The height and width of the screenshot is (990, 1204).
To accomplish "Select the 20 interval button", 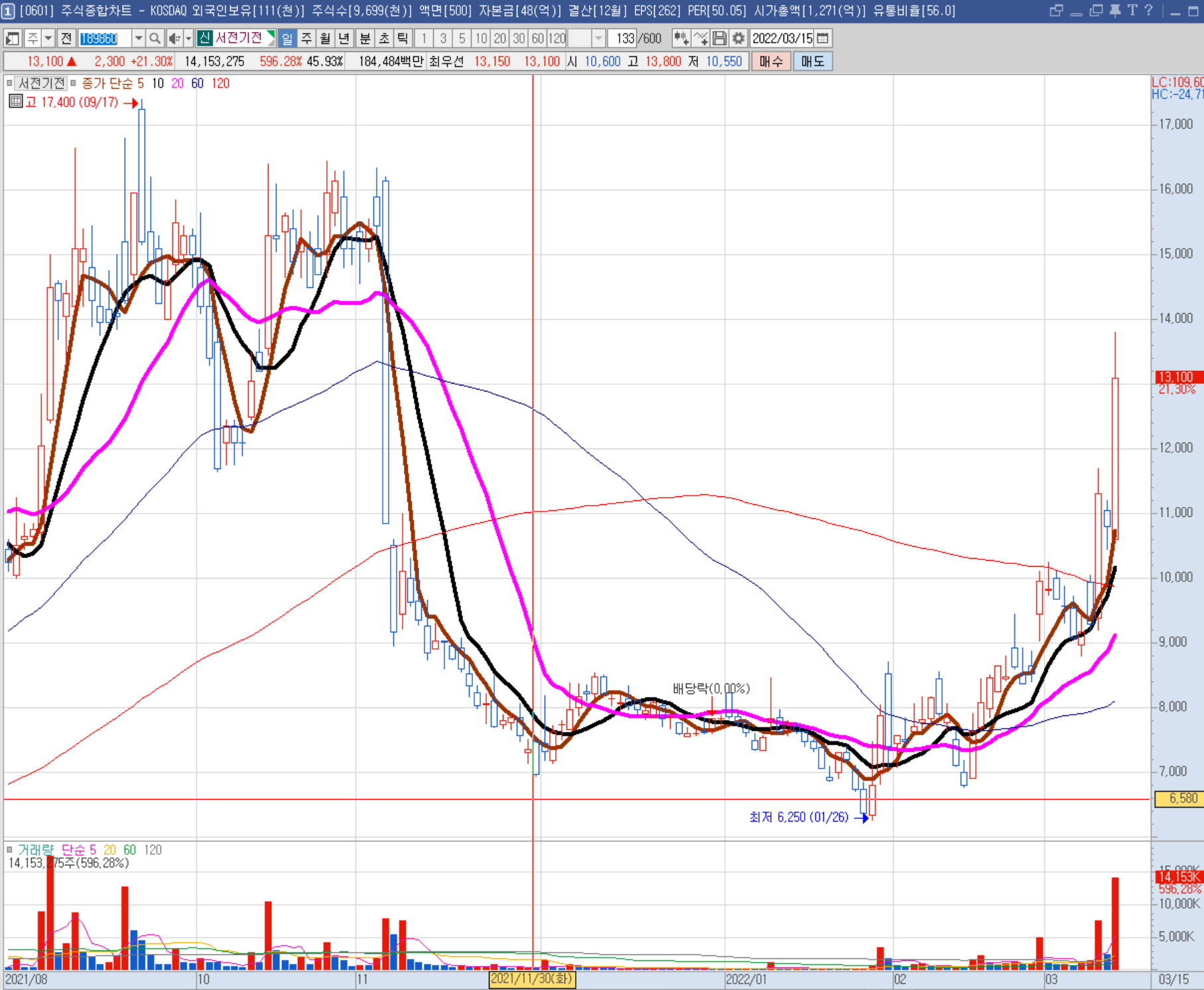I will tap(500, 38).
